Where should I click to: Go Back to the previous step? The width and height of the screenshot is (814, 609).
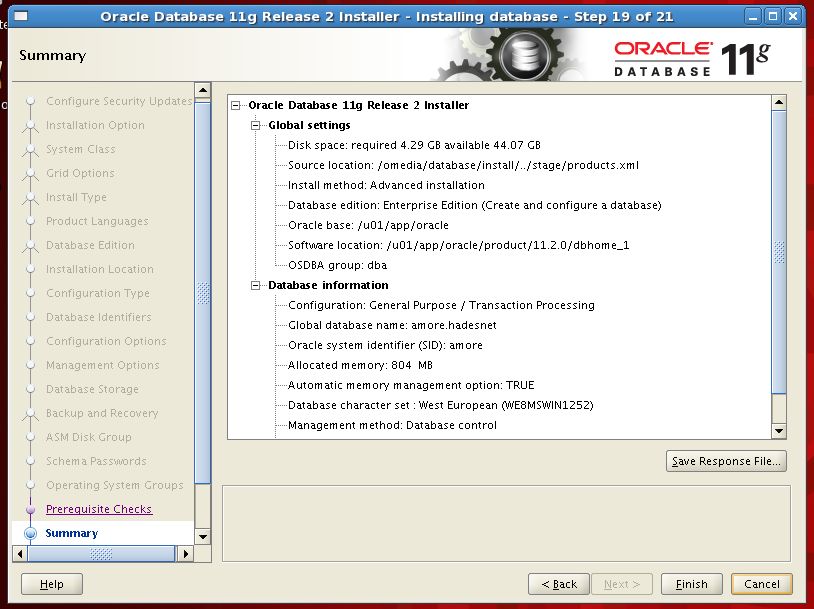(x=559, y=584)
